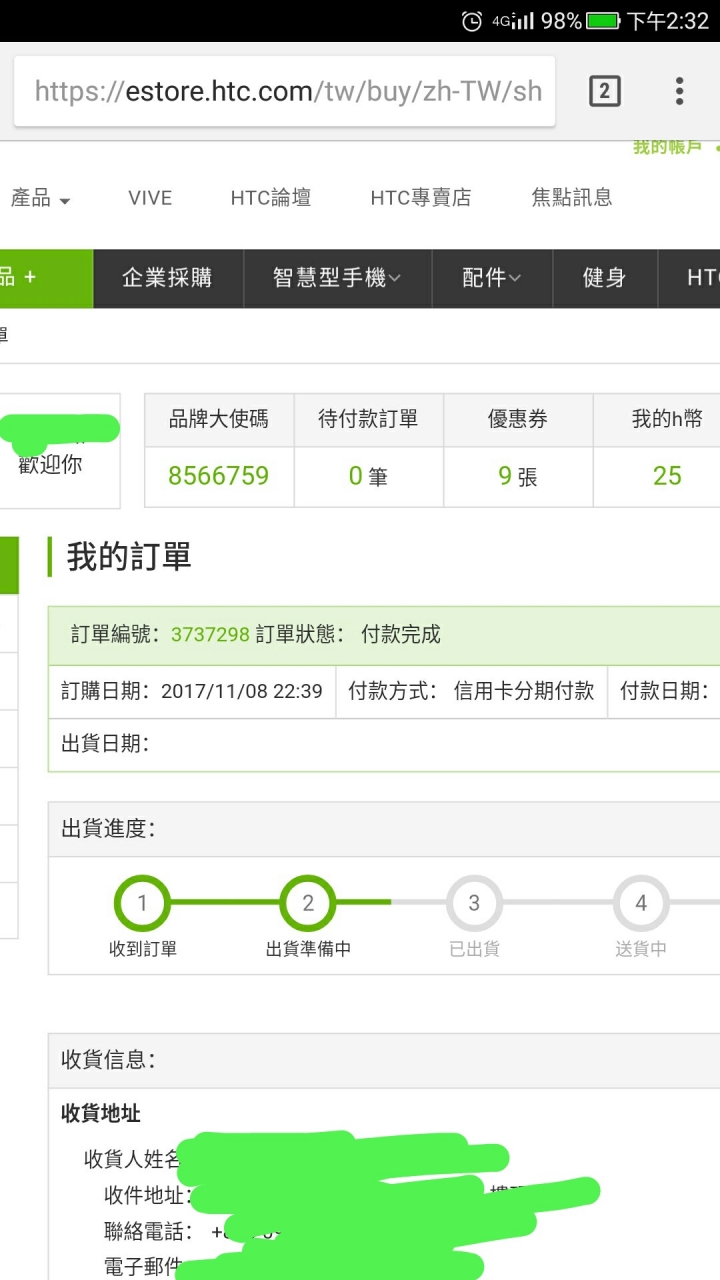Click the 我的訂單 heading
Screen dimensions: 720x1280
pyautogui.click(x=129, y=557)
